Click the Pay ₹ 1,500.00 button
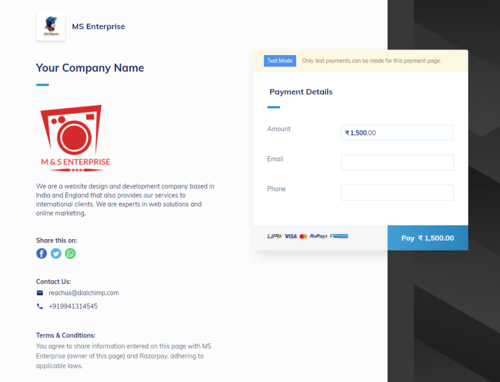Screen dimensions: 500x382 pos(428,238)
